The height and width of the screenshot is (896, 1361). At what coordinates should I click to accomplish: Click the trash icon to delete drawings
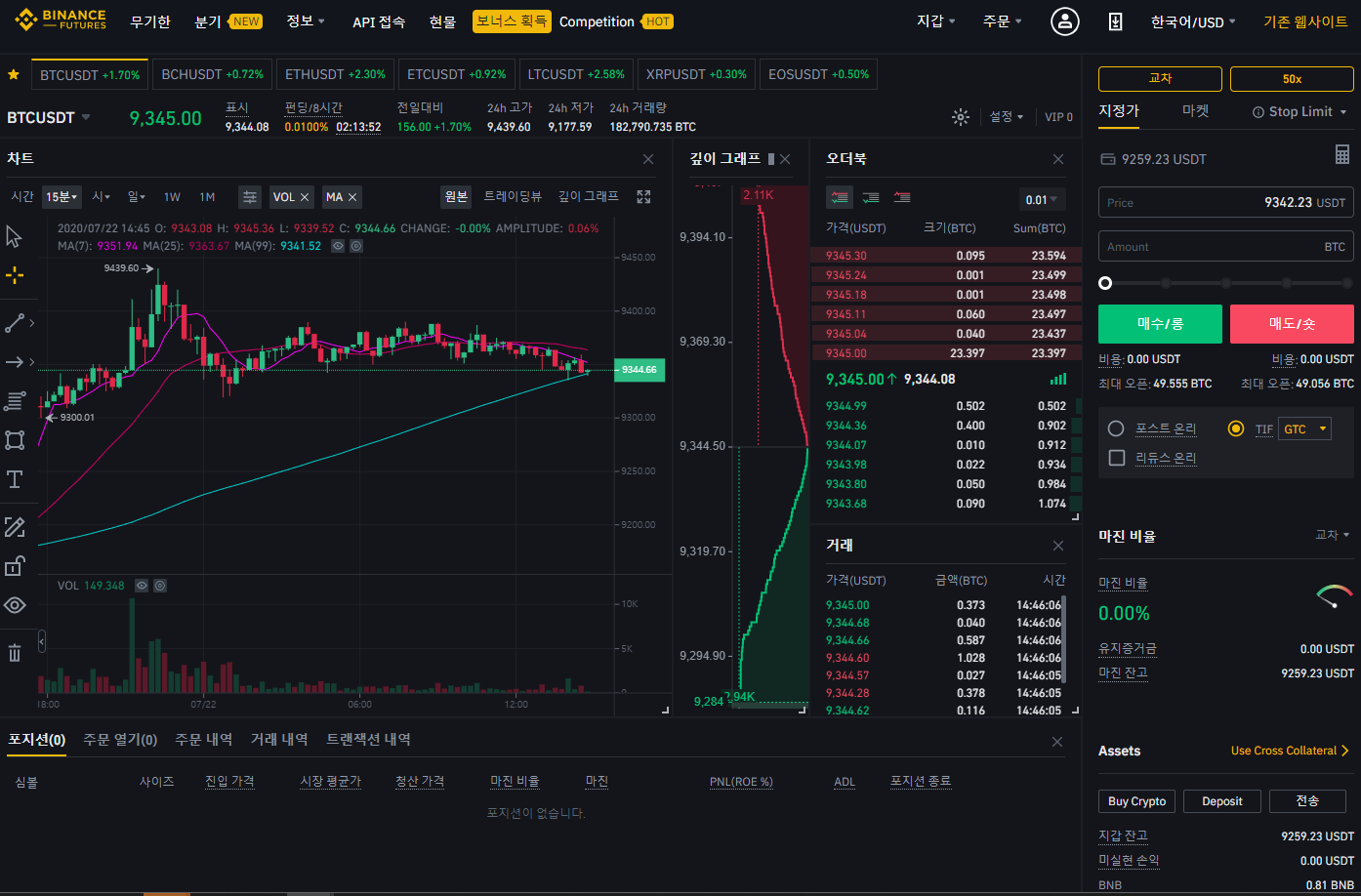14,653
